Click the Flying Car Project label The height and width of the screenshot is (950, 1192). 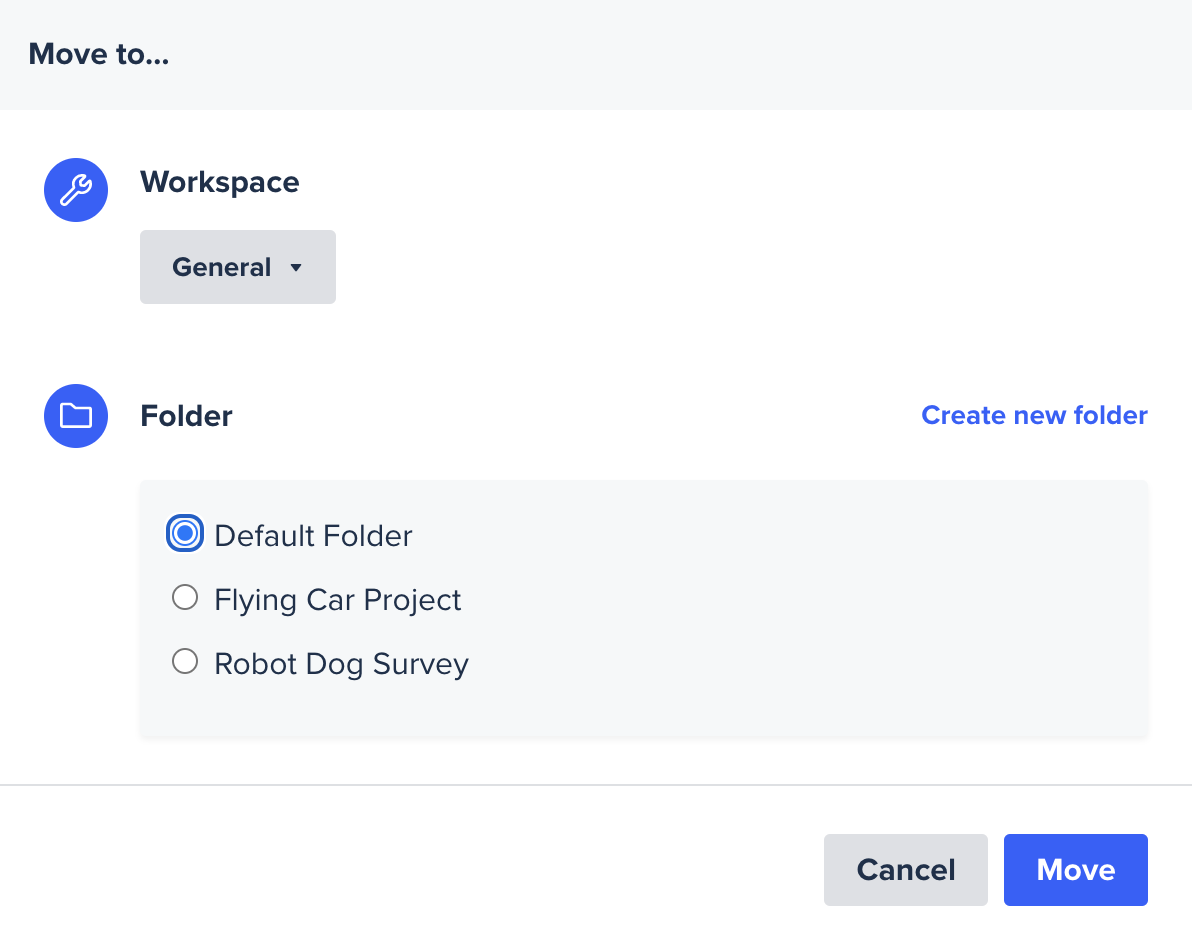338,600
